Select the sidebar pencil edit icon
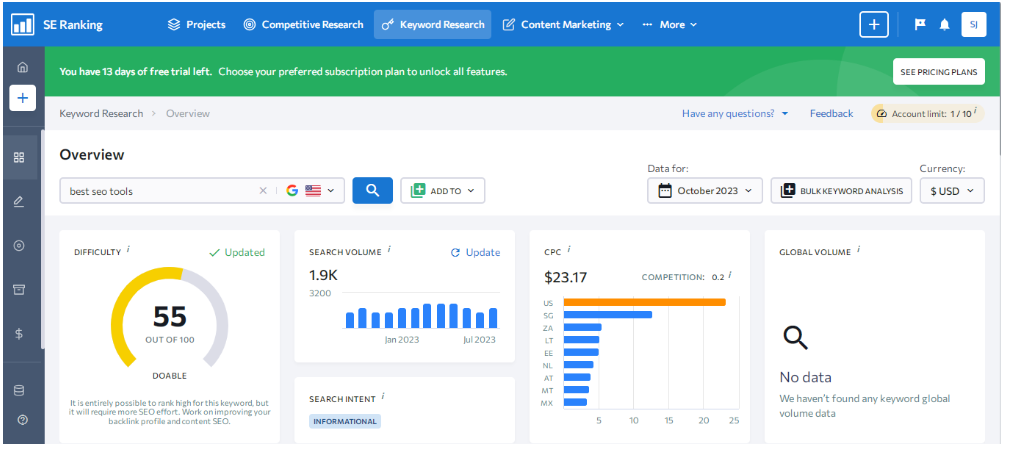 click(19, 202)
